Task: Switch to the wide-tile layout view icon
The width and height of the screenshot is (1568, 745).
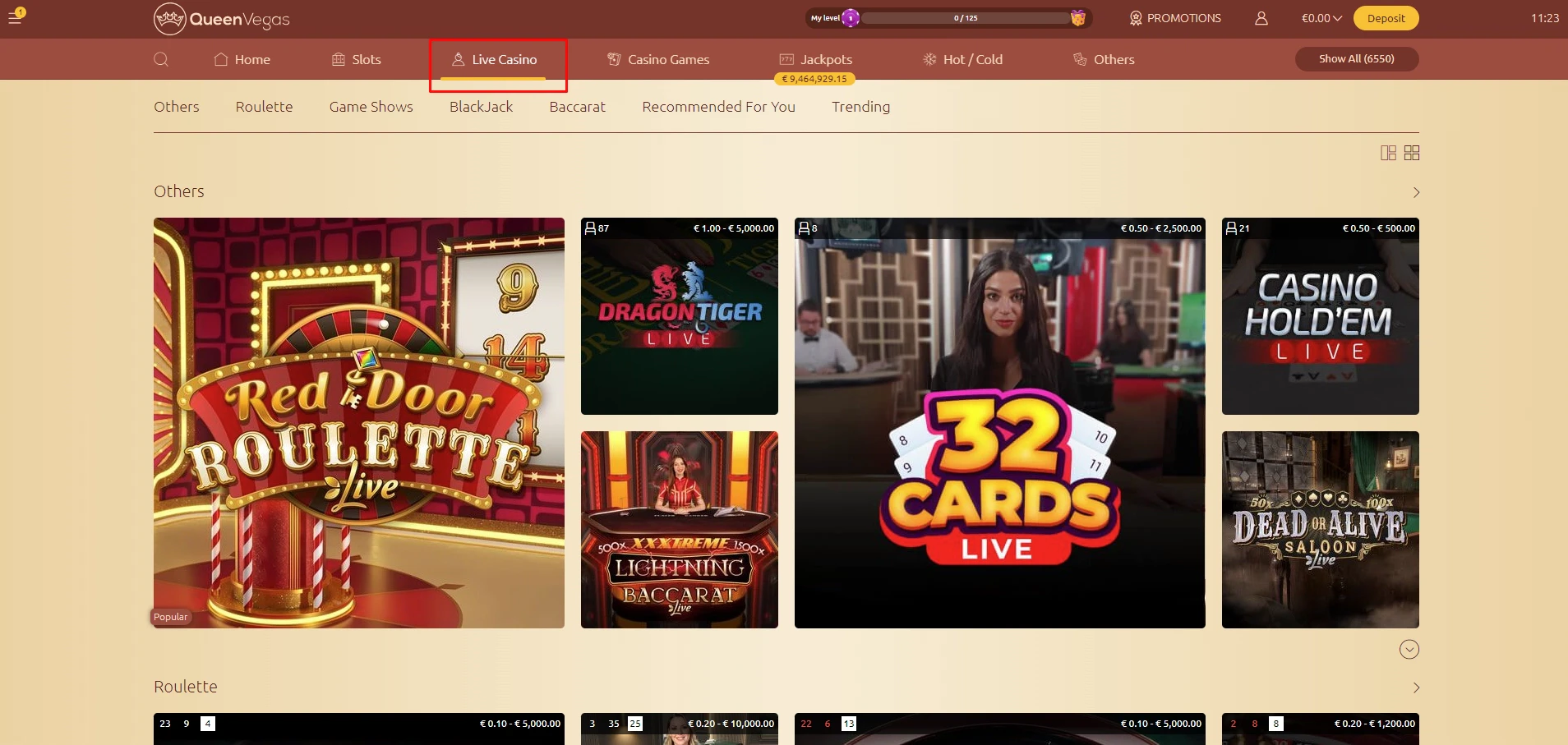Action: coord(1388,153)
